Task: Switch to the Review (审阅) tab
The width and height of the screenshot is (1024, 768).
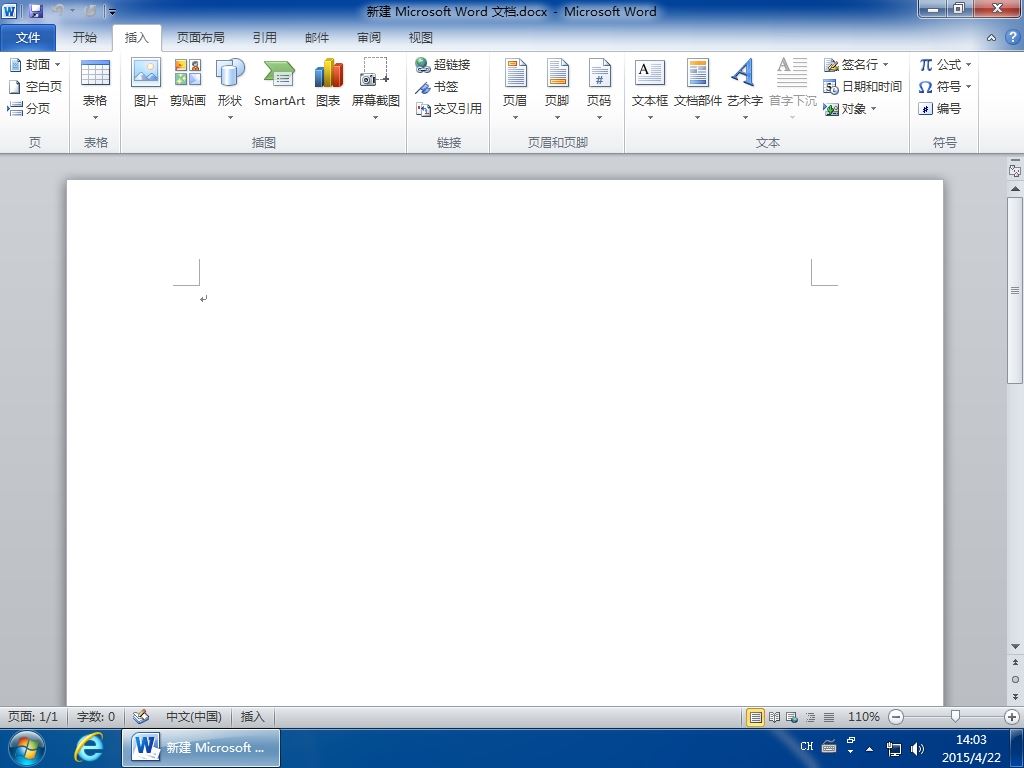Action: (x=369, y=38)
